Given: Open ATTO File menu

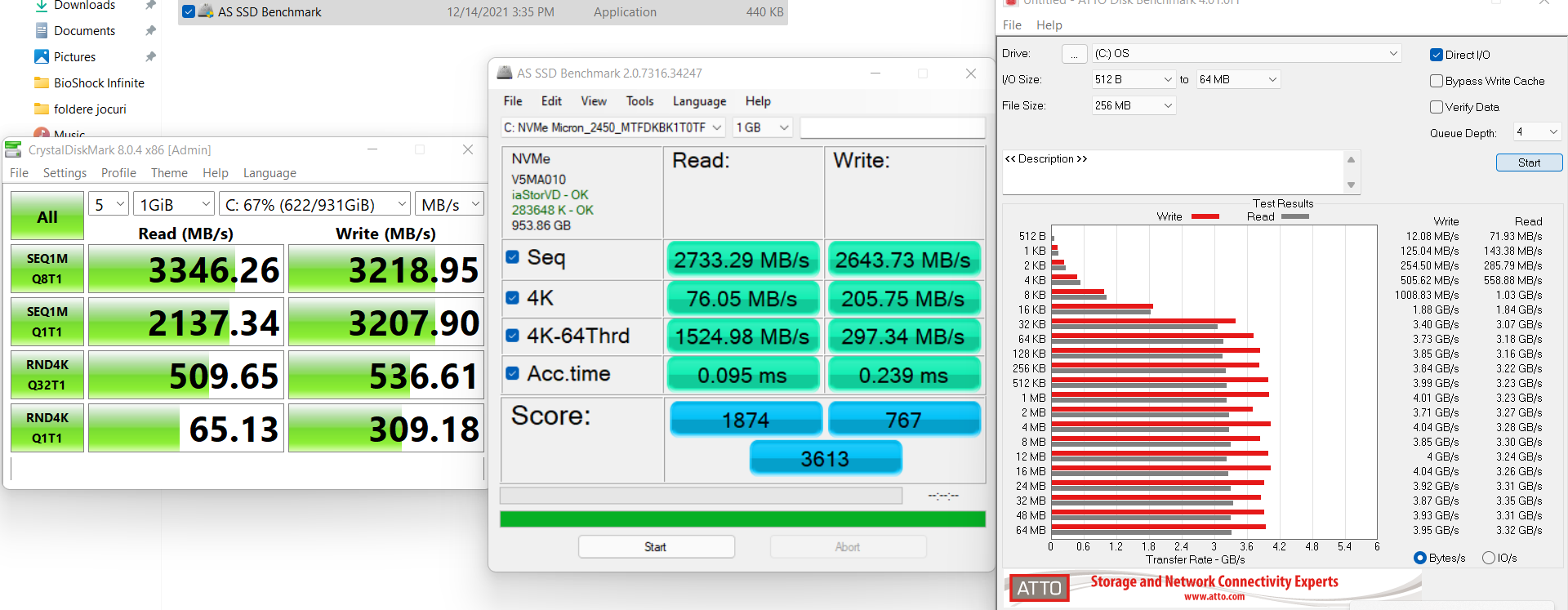Looking at the screenshot, I should 1012,25.
